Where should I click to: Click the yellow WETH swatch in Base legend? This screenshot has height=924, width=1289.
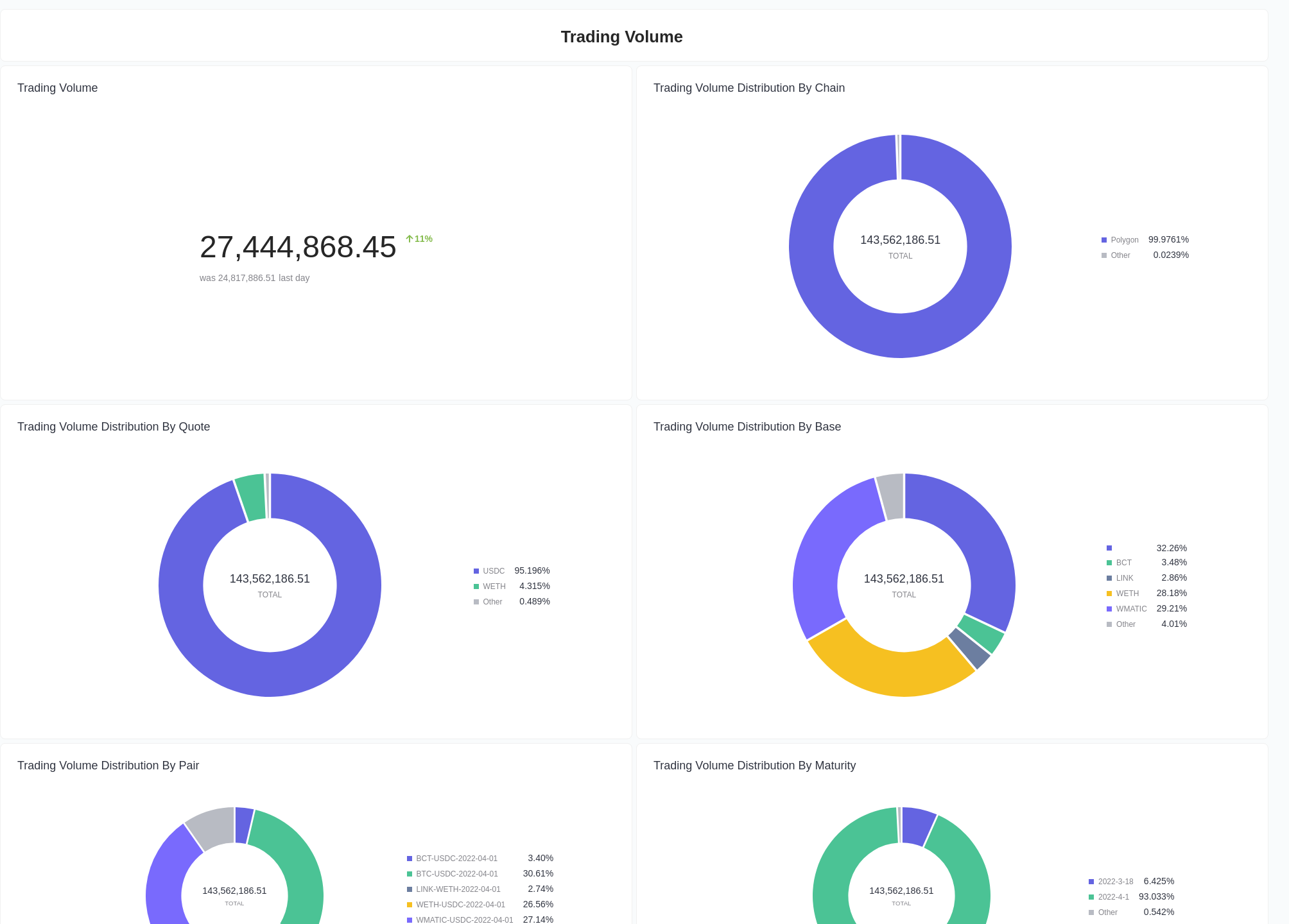coord(1109,593)
